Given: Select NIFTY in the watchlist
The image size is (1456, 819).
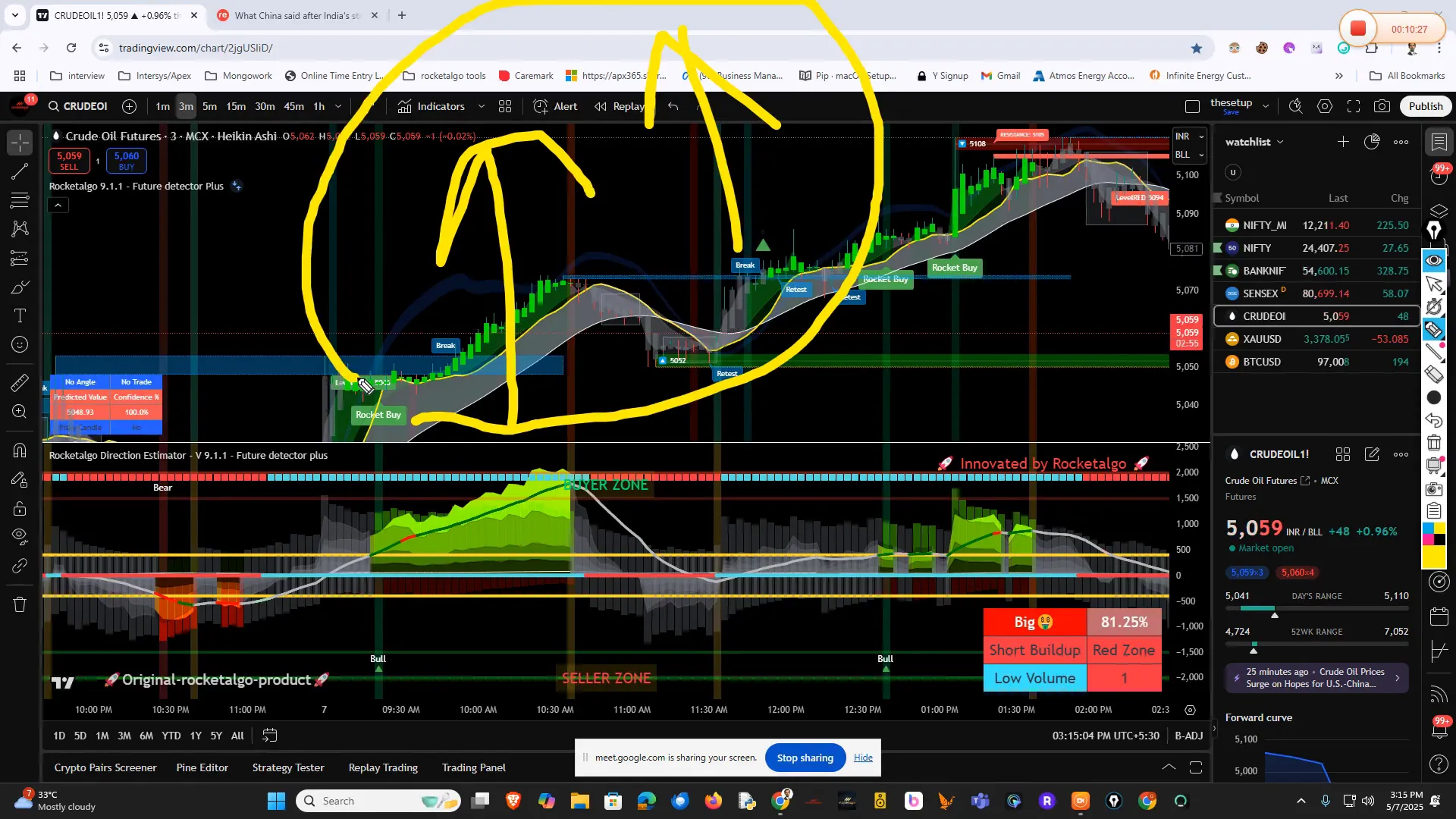Looking at the screenshot, I should tap(1317, 248).
